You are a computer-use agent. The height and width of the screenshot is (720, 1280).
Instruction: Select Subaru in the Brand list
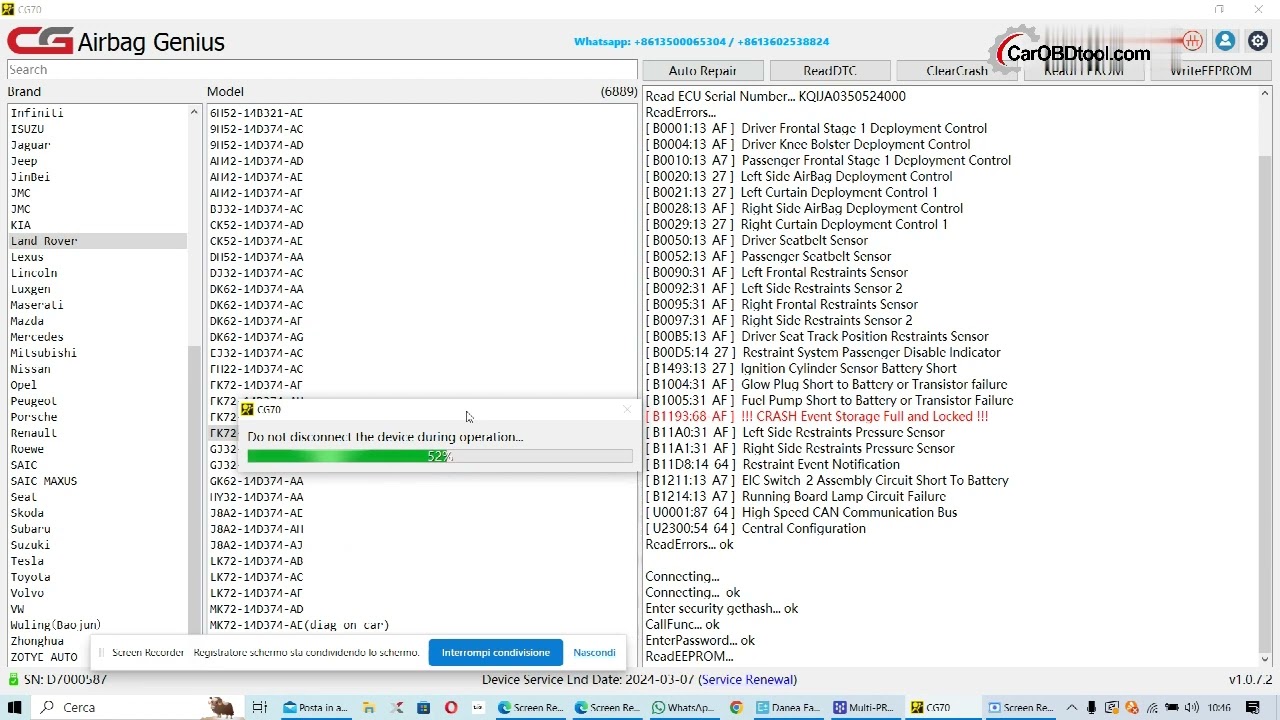coord(97,529)
